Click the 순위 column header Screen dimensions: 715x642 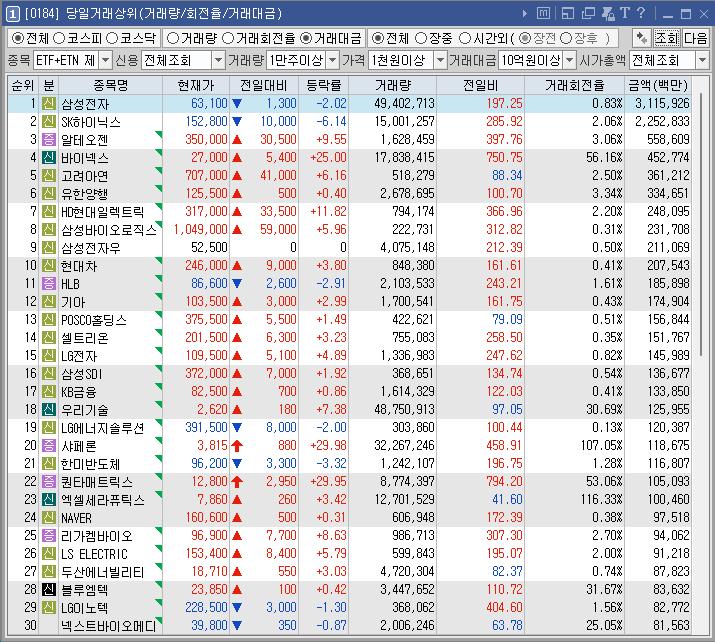[23, 85]
